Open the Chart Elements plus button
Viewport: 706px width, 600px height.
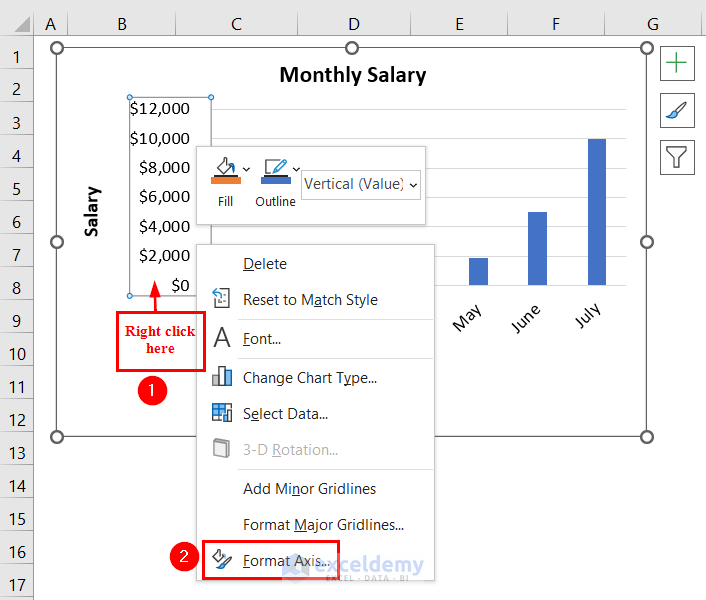click(677, 63)
